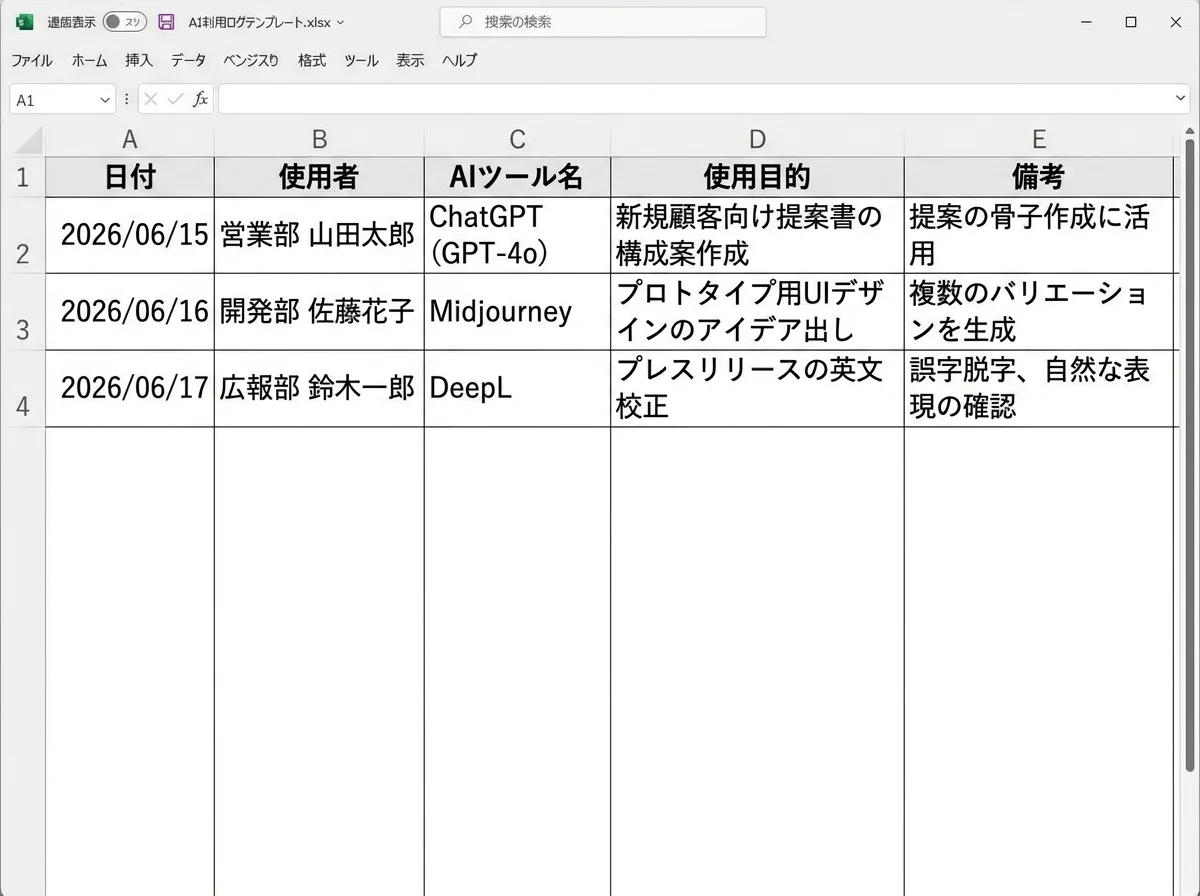Click the green Excel app icon
The image size is (1200, 896).
pos(25,22)
